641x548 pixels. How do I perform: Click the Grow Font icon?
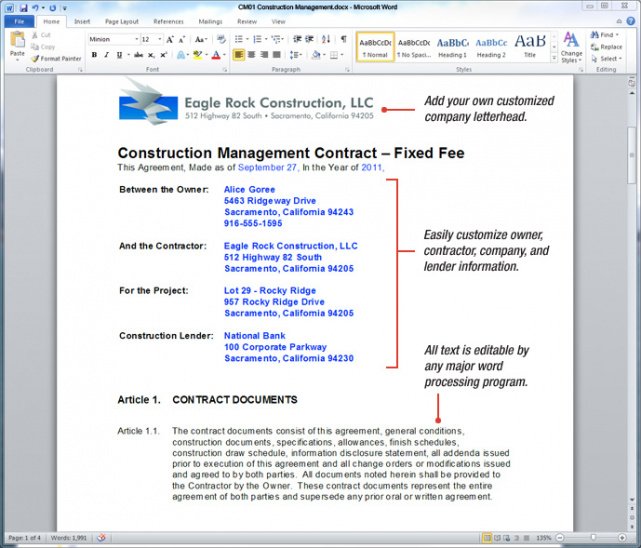pos(170,39)
